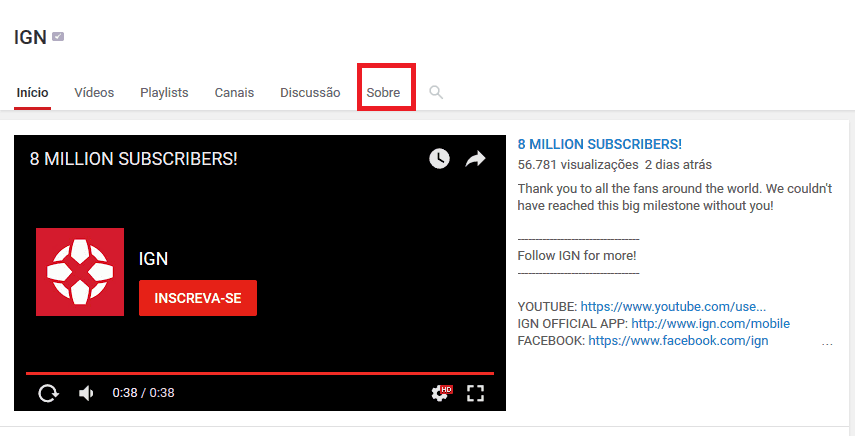
Task: Open the blue 8 MILLION SUBSCRIBERS! title link
Action: pos(600,144)
